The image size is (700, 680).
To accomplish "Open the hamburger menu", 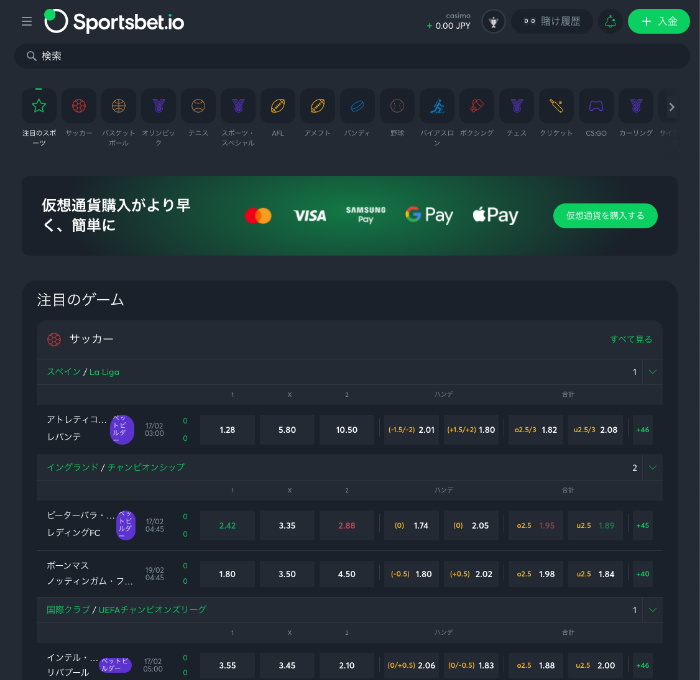I will [x=27, y=22].
